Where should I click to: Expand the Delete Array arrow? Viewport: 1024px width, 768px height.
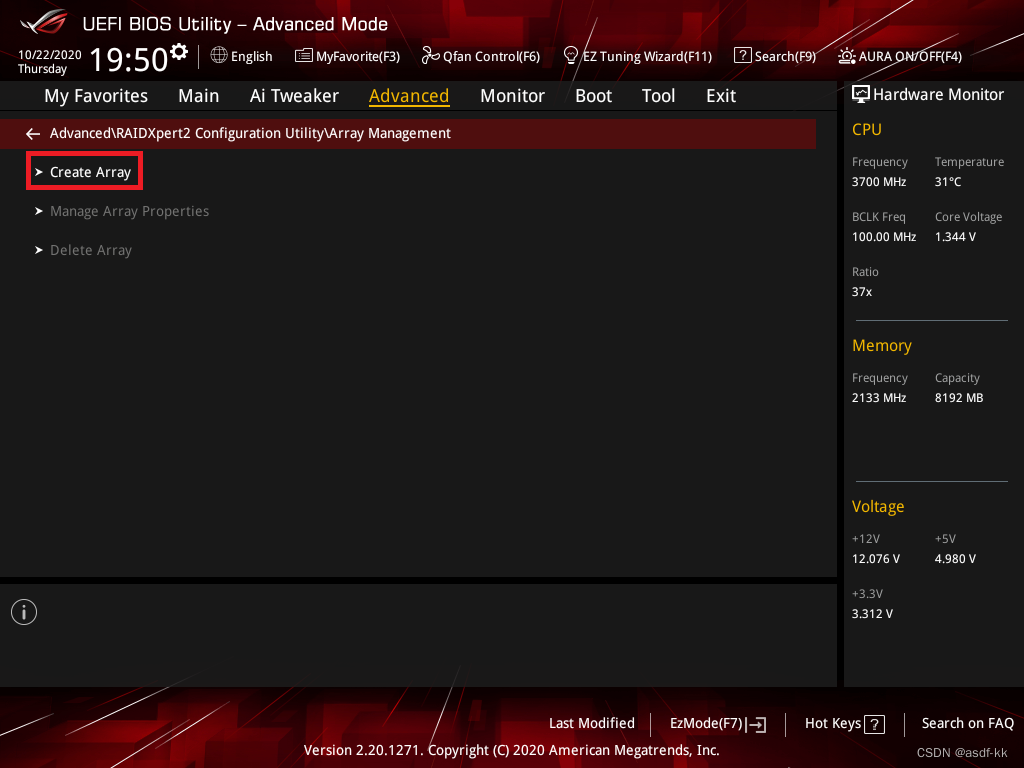coord(39,250)
